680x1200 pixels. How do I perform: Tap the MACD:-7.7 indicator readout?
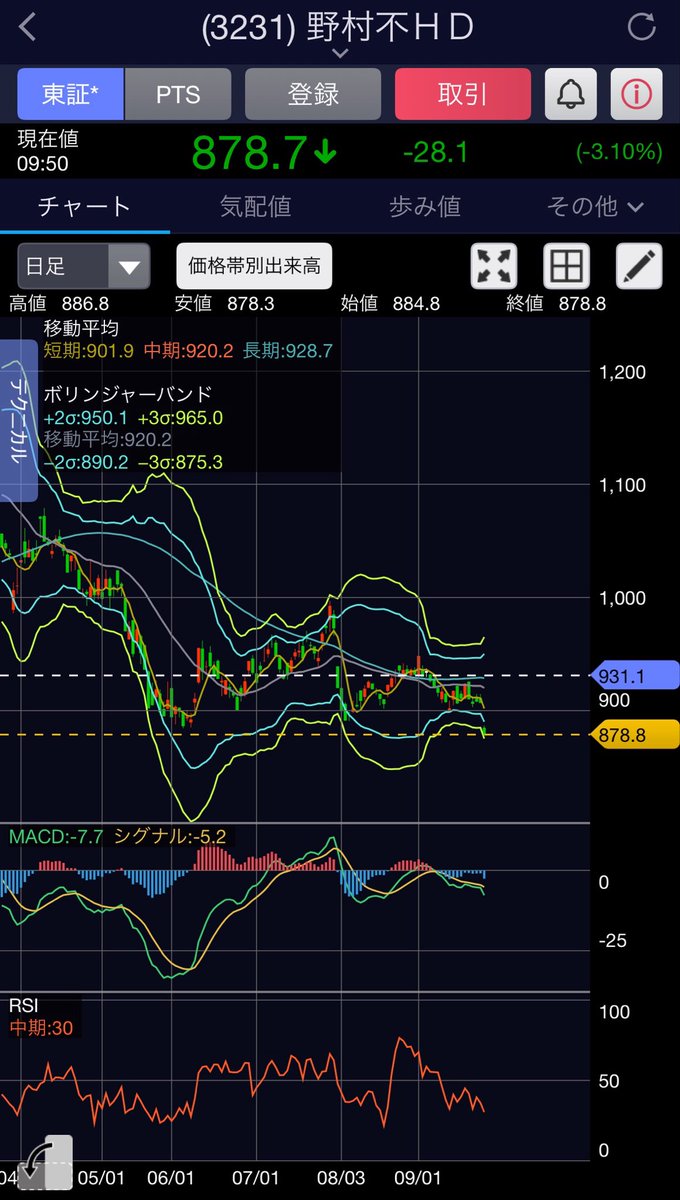pos(56,837)
